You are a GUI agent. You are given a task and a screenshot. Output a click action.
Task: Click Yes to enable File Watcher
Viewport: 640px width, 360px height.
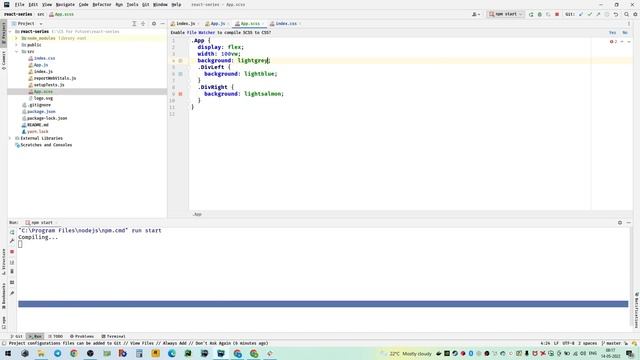pyautogui.click(x=612, y=32)
